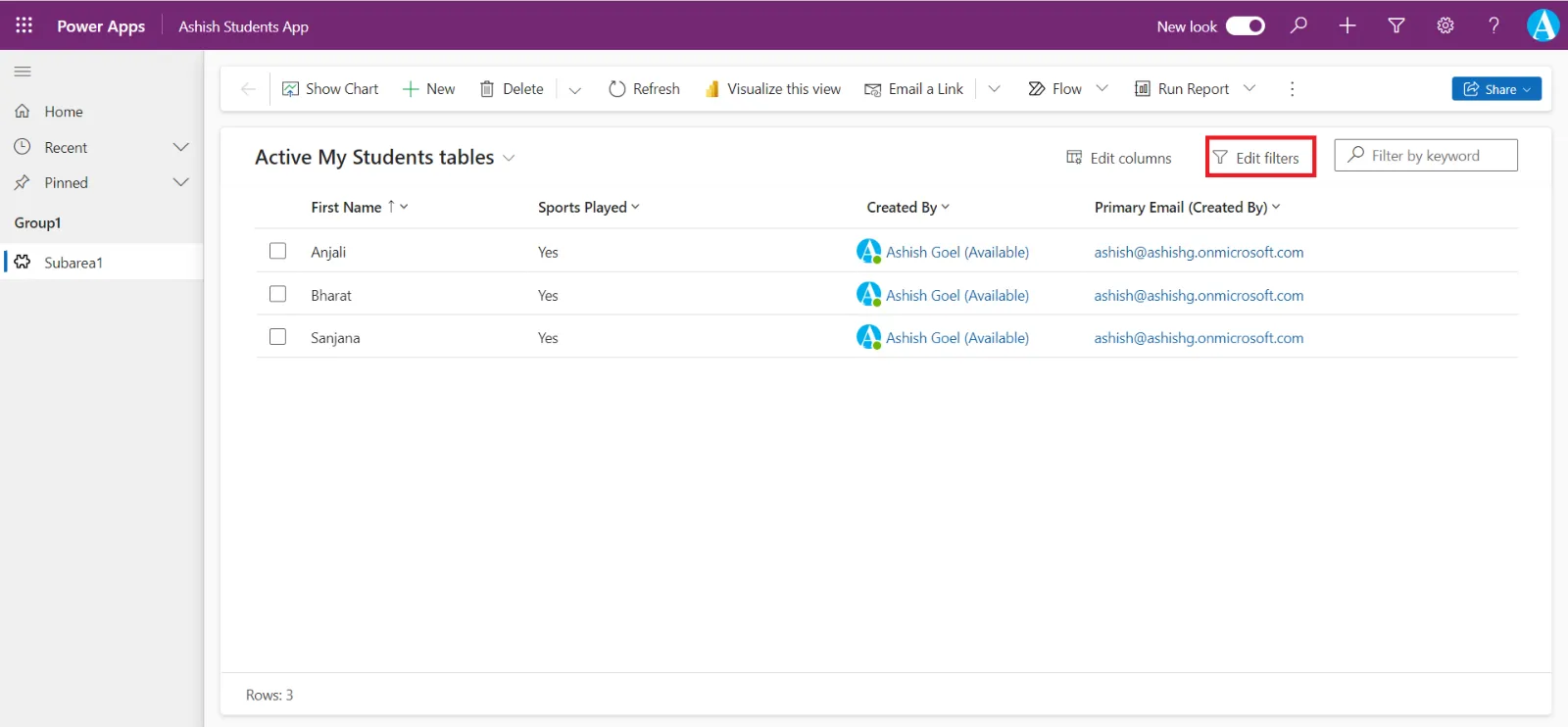This screenshot has height=727, width=1568.
Task: Click the back arrow in command bar
Action: (x=248, y=89)
